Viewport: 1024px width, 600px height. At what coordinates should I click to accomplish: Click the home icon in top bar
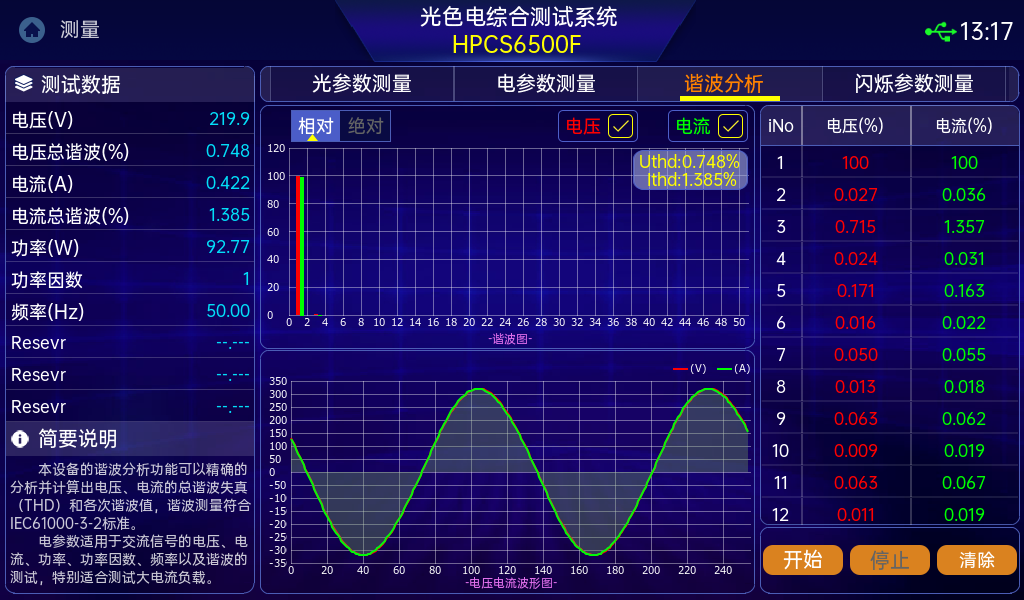click(x=32, y=30)
